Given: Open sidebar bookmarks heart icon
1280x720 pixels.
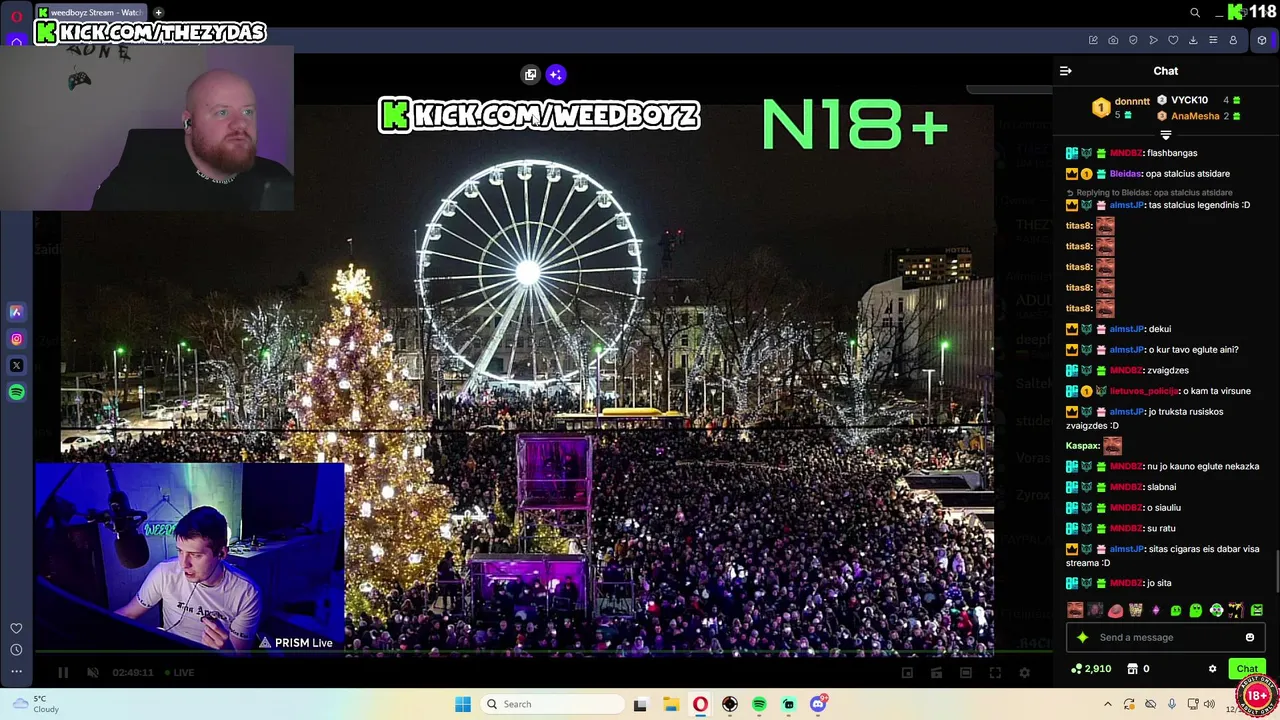Looking at the screenshot, I should pyautogui.click(x=16, y=628).
